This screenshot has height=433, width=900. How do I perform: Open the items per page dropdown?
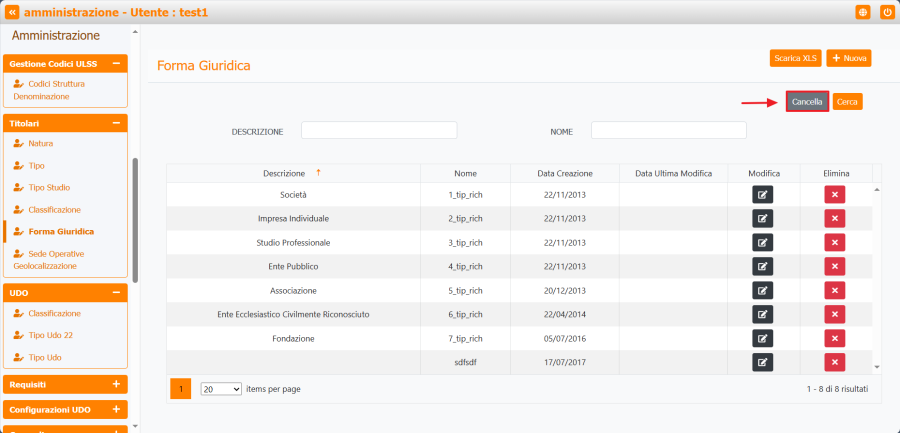pos(221,388)
